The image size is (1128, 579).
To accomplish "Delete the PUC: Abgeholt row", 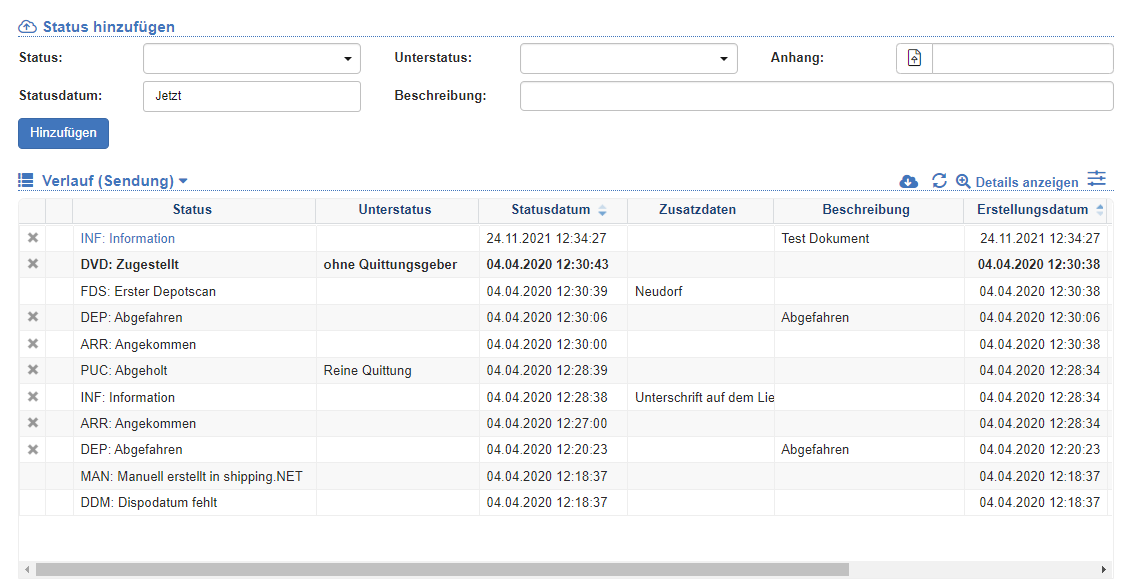I will click(x=32, y=370).
